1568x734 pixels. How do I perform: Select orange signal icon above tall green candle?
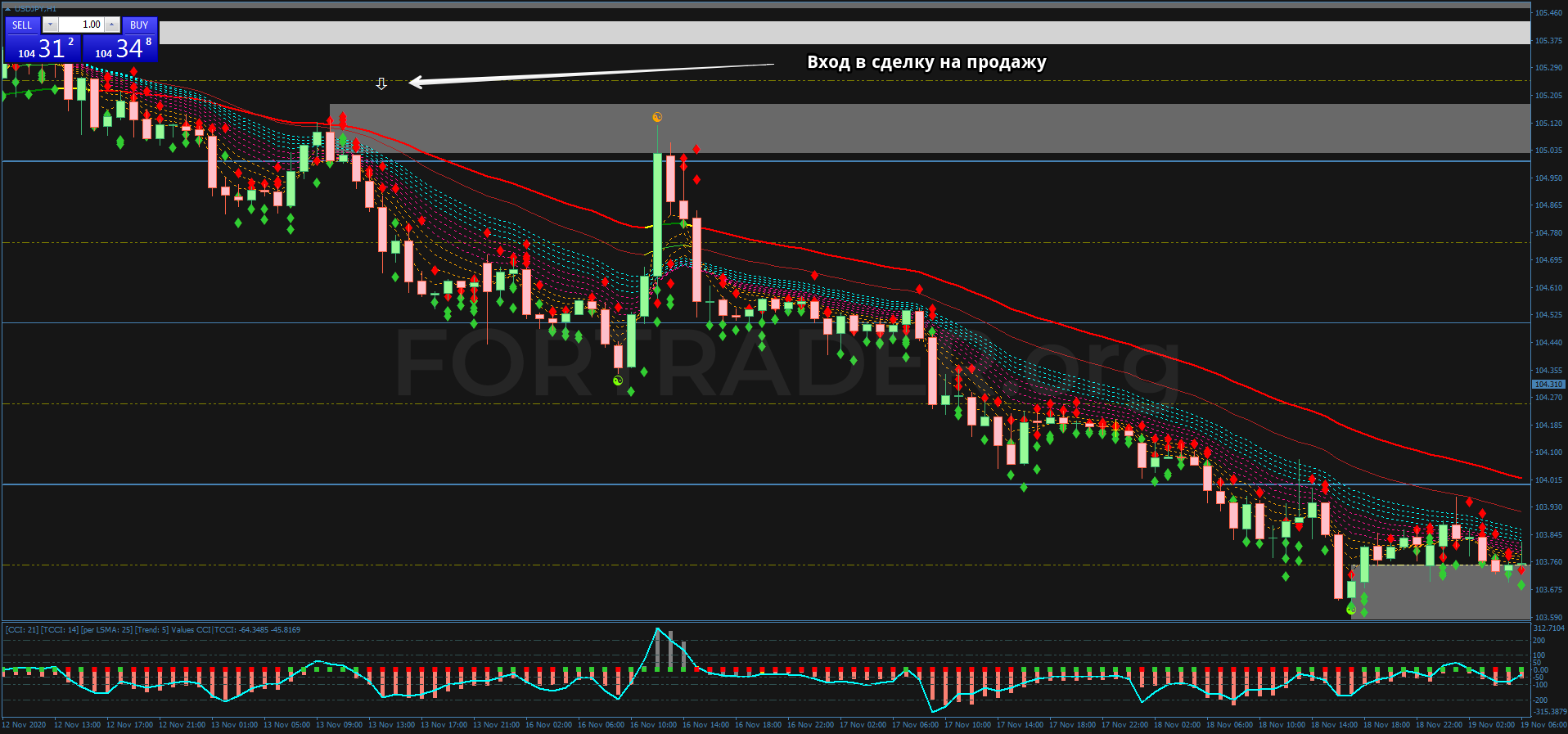657,118
